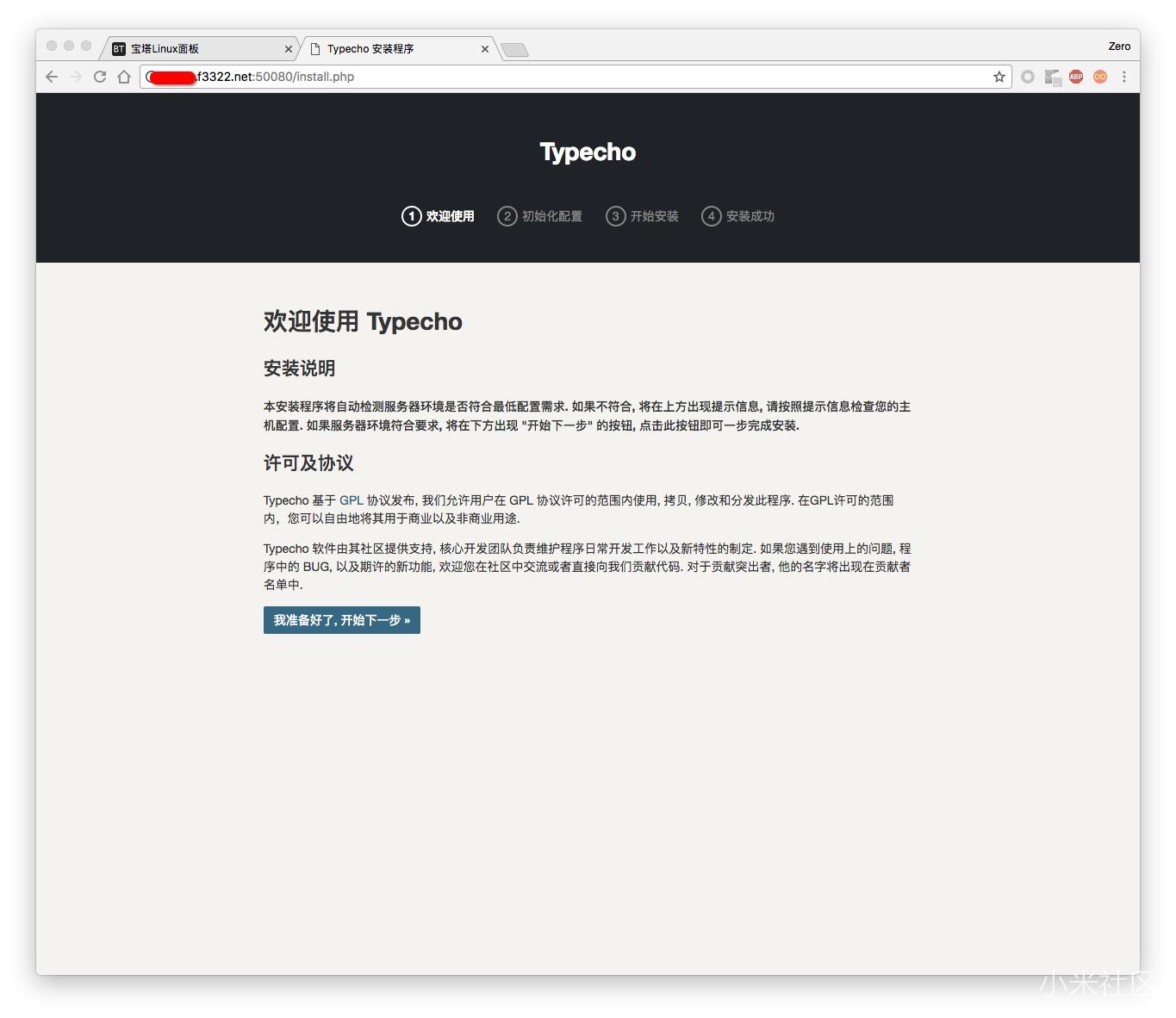Click the gray circular extension icon
Viewport: 1176px width, 1018px height.
tap(1028, 77)
